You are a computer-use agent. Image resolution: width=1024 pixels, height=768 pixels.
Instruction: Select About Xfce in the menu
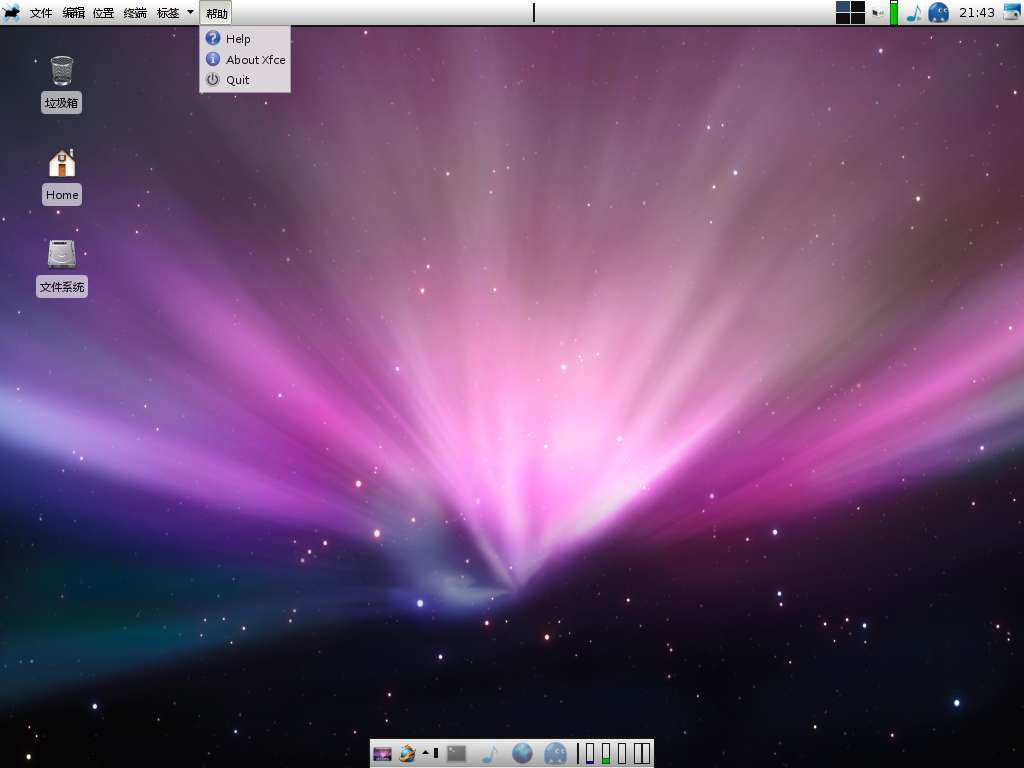(x=245, y=59)
